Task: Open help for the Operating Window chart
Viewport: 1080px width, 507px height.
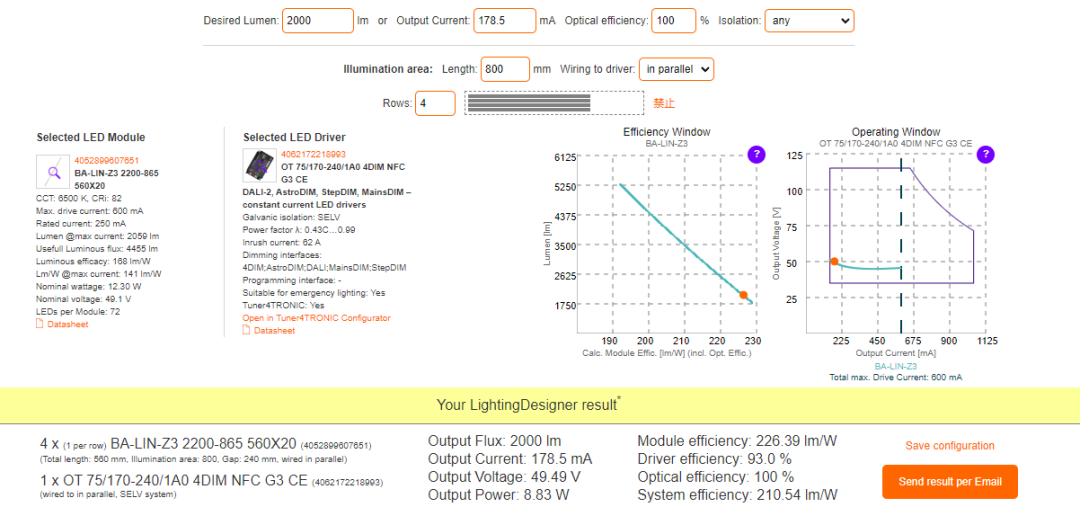Action: pos(985,154)
